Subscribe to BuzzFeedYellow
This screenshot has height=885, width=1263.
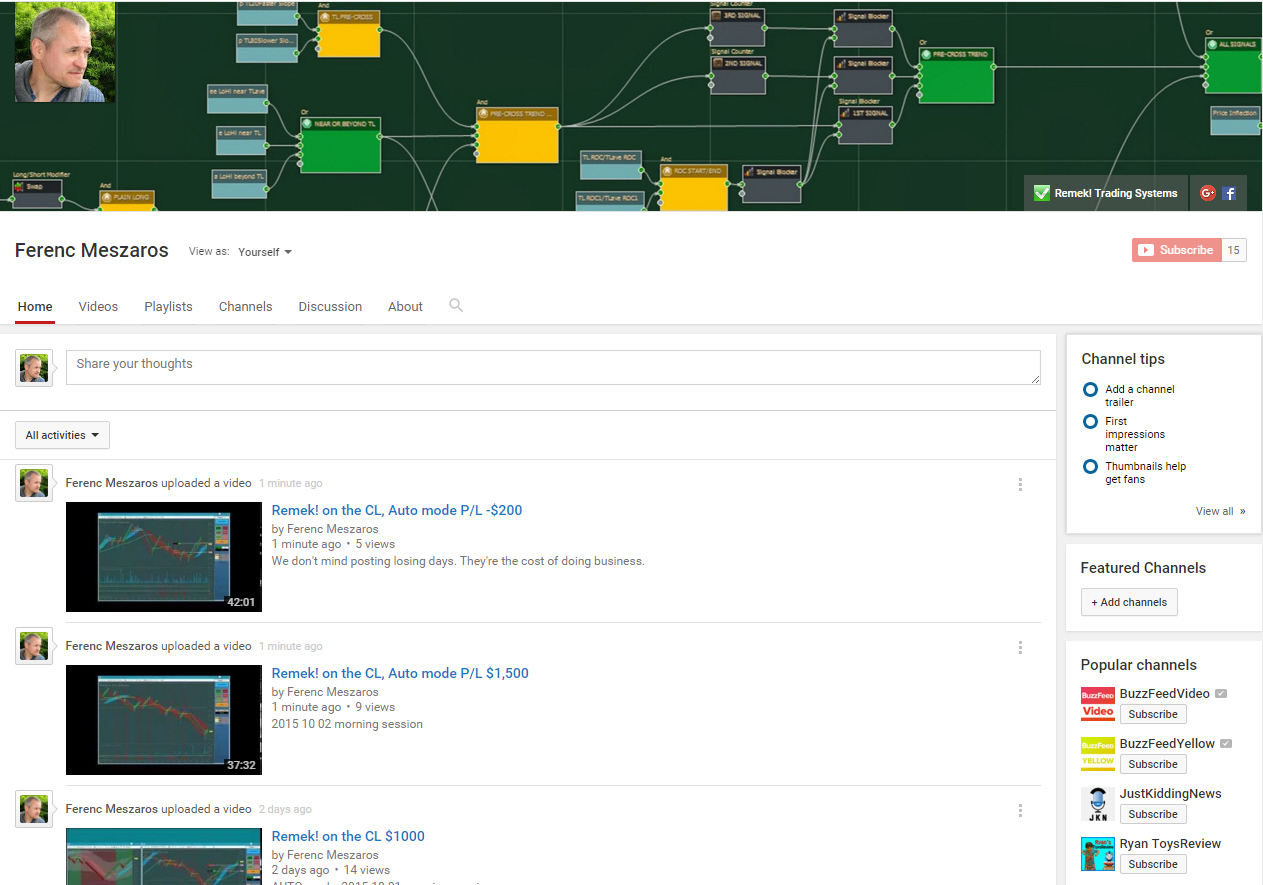tap(1153, 764)
